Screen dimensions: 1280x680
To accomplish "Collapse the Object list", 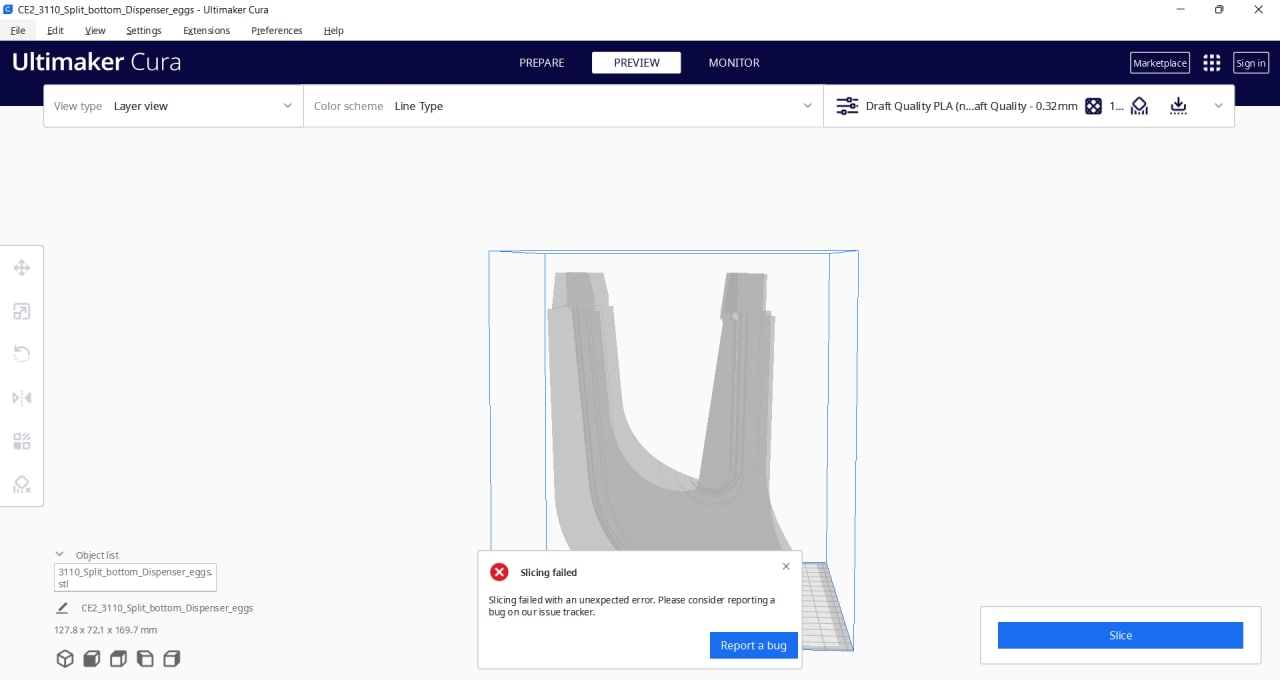I will (x=60, y=554).
